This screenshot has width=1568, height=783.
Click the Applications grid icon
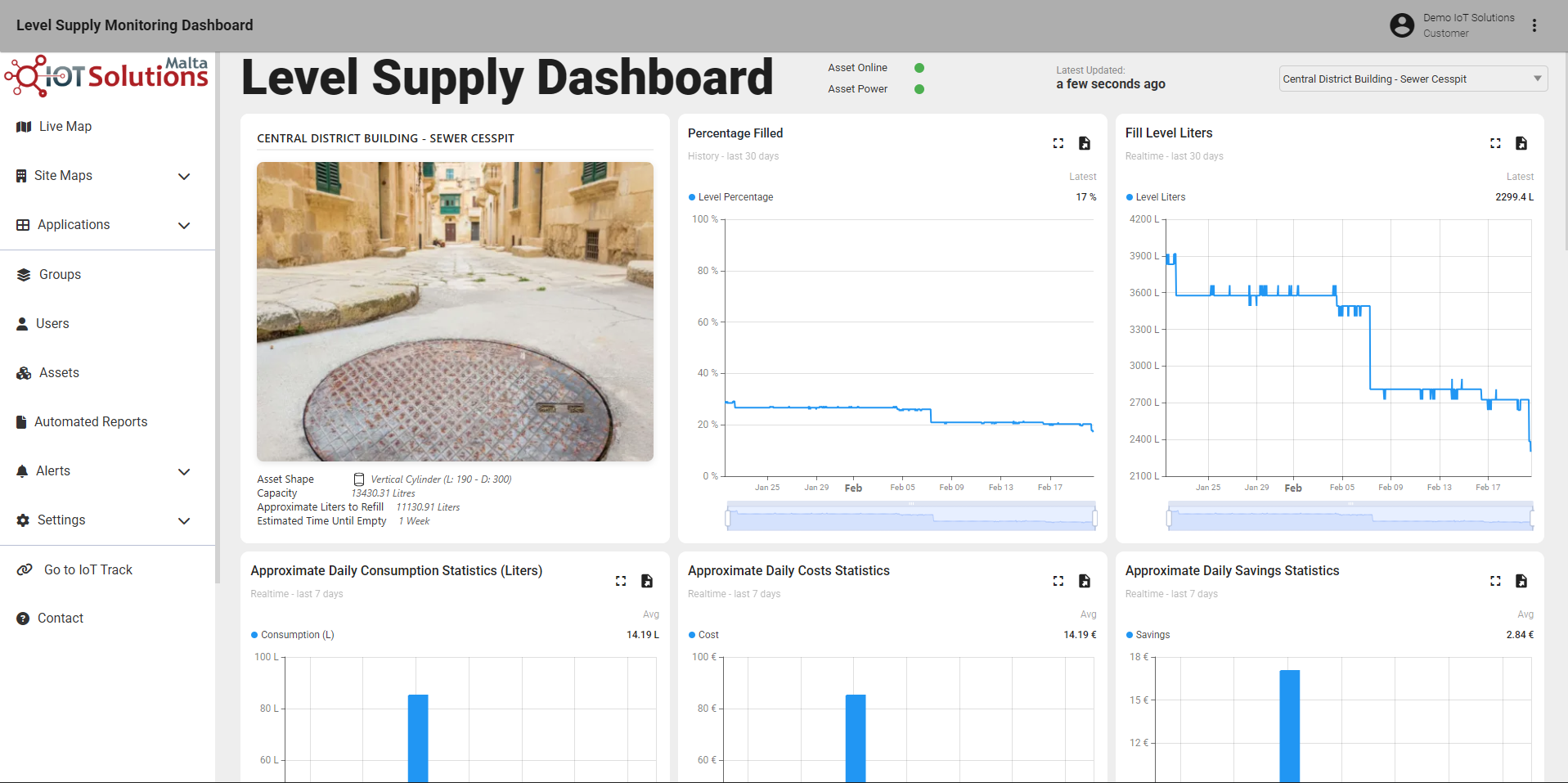tap(23, 225)
